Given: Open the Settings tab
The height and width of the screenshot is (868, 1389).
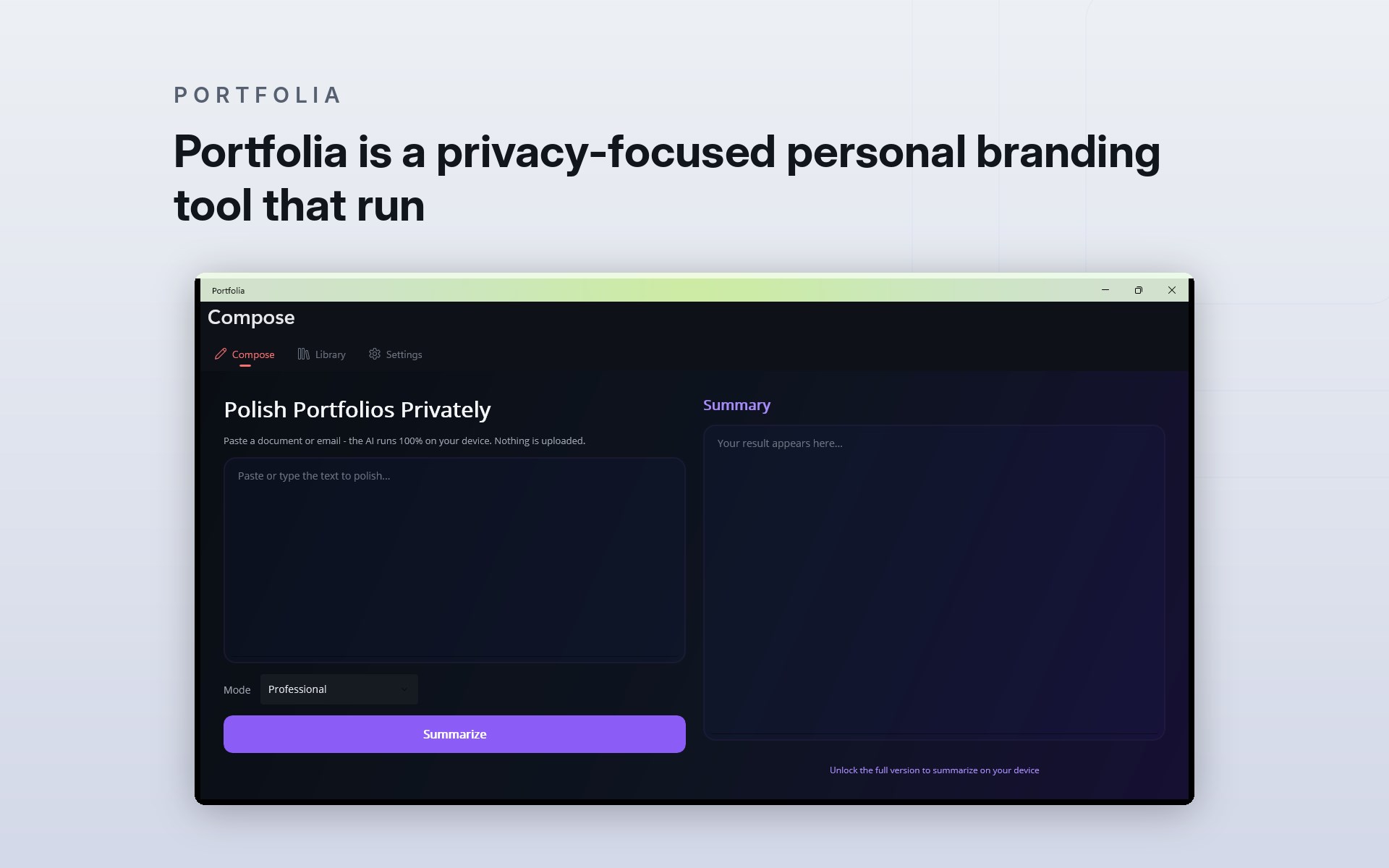Looking at the screenshot, I should click(396, 354).
